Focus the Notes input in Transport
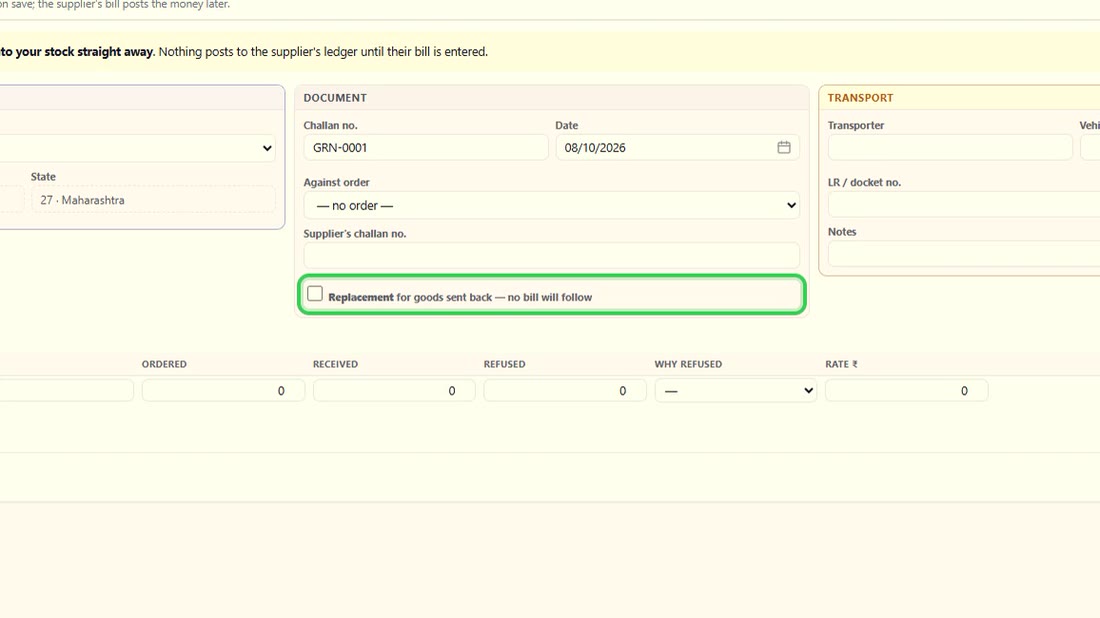The height and width of the screenshot is (618, 1100). 964,254
